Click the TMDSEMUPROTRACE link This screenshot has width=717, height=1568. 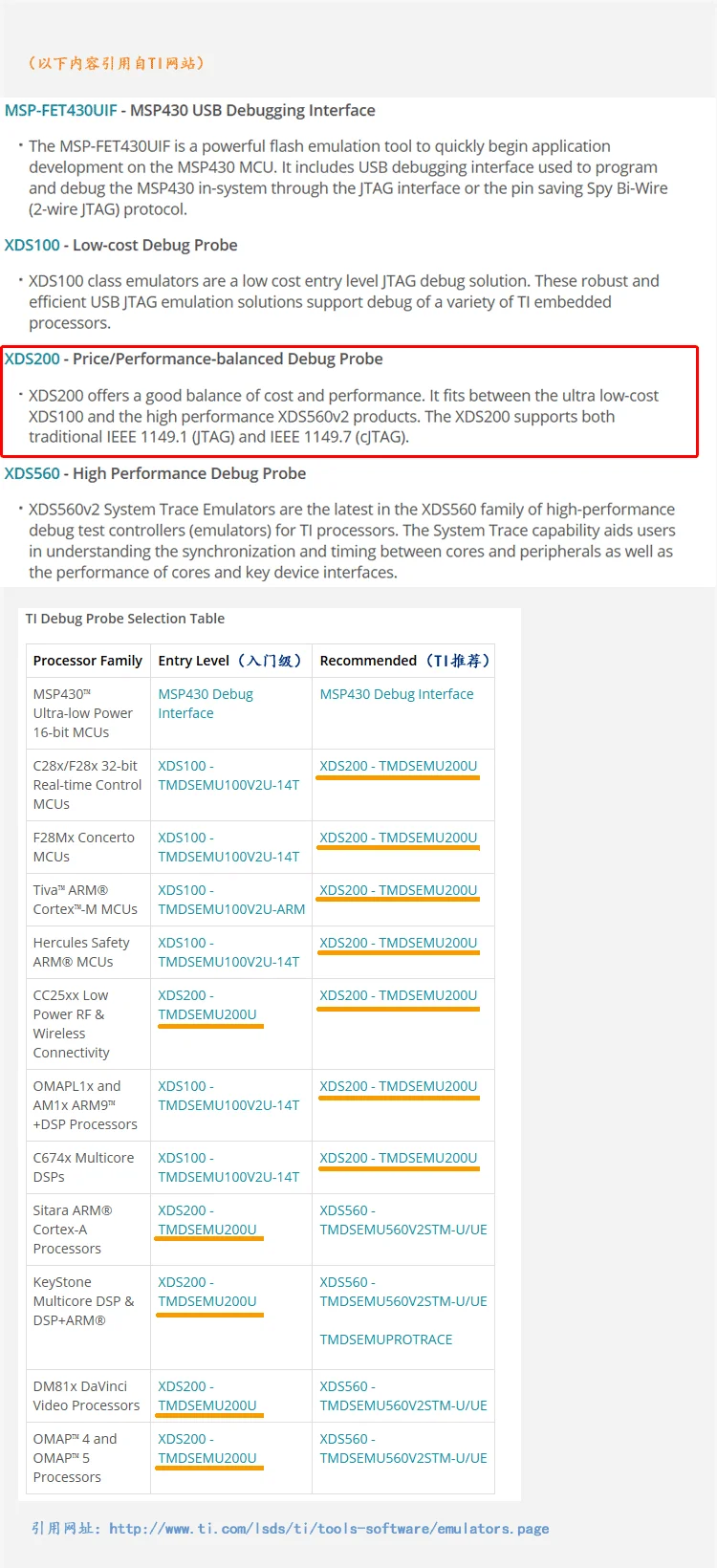coord(386,1339)
